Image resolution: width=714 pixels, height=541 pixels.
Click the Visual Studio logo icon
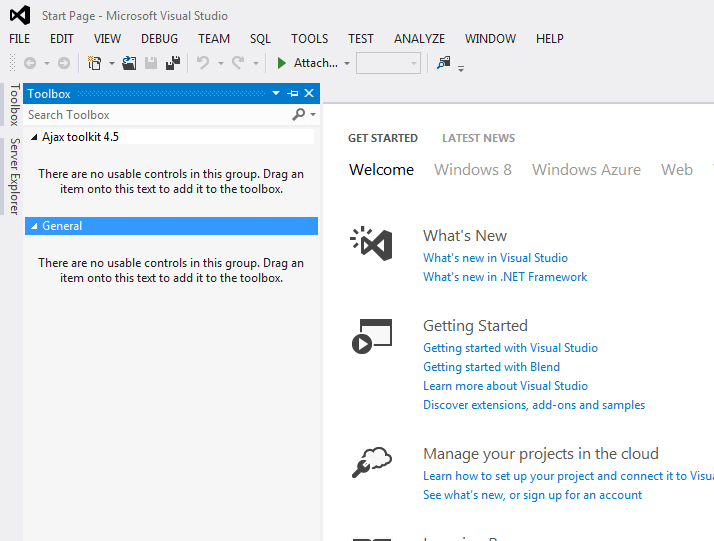click(x=20, y=15)
